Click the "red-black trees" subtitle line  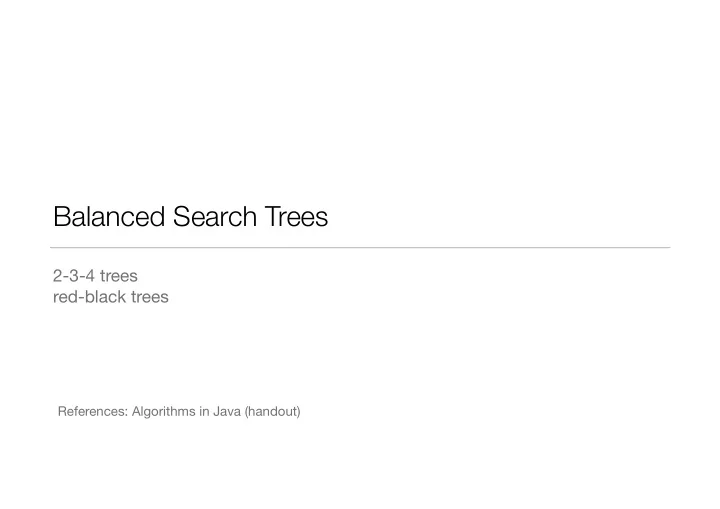tap(111, 297)
